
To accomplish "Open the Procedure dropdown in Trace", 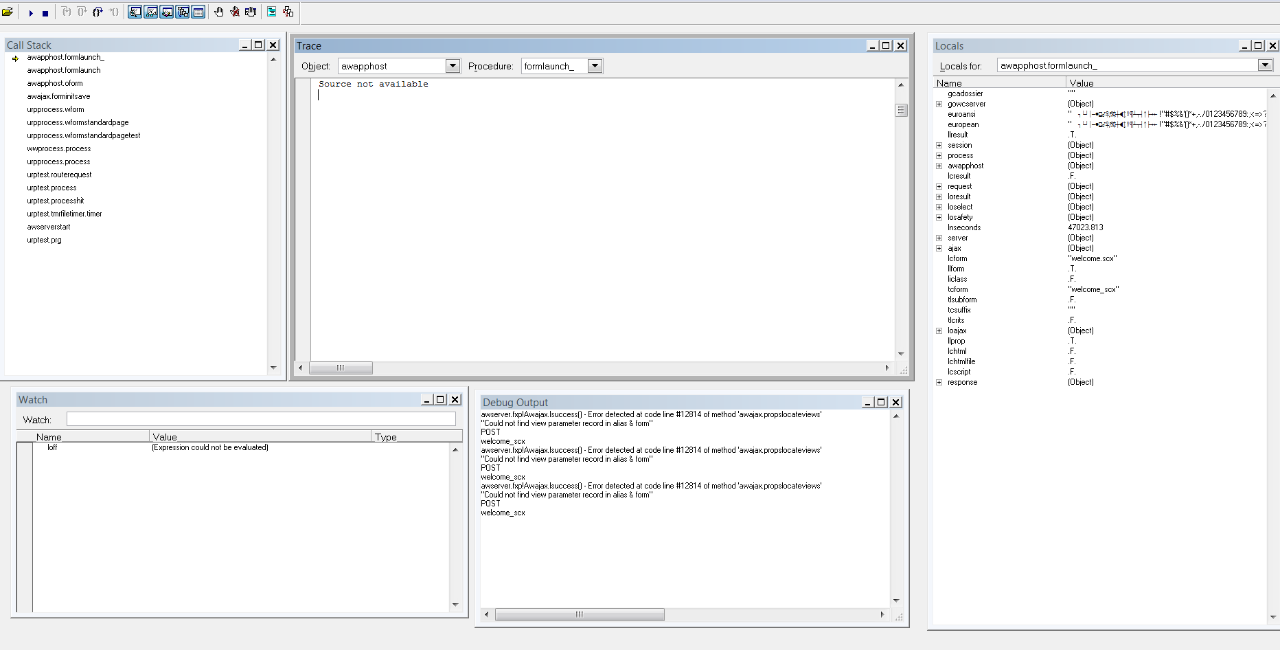I will tap(595, 66).
